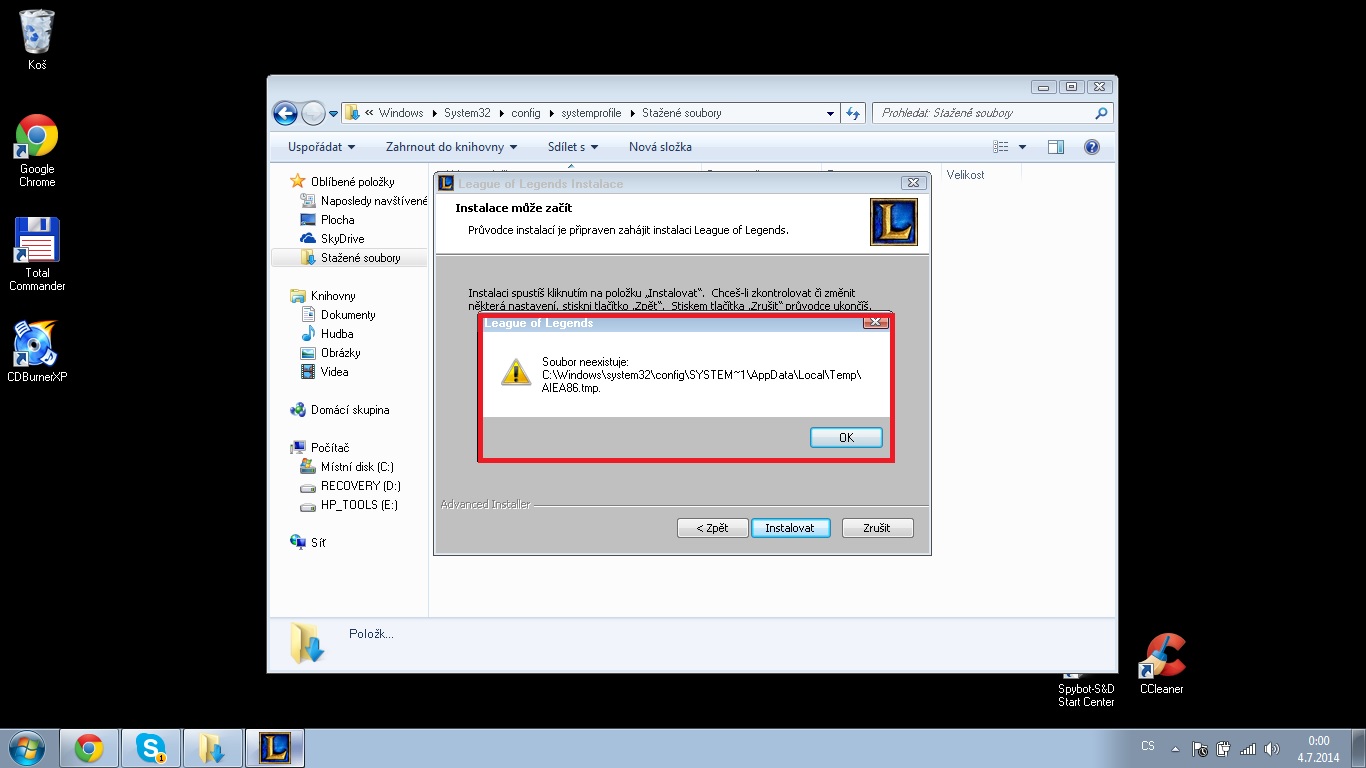Show the preview pane in Explorer
Screen dimensions: 1366x768
coord(1055,147)
